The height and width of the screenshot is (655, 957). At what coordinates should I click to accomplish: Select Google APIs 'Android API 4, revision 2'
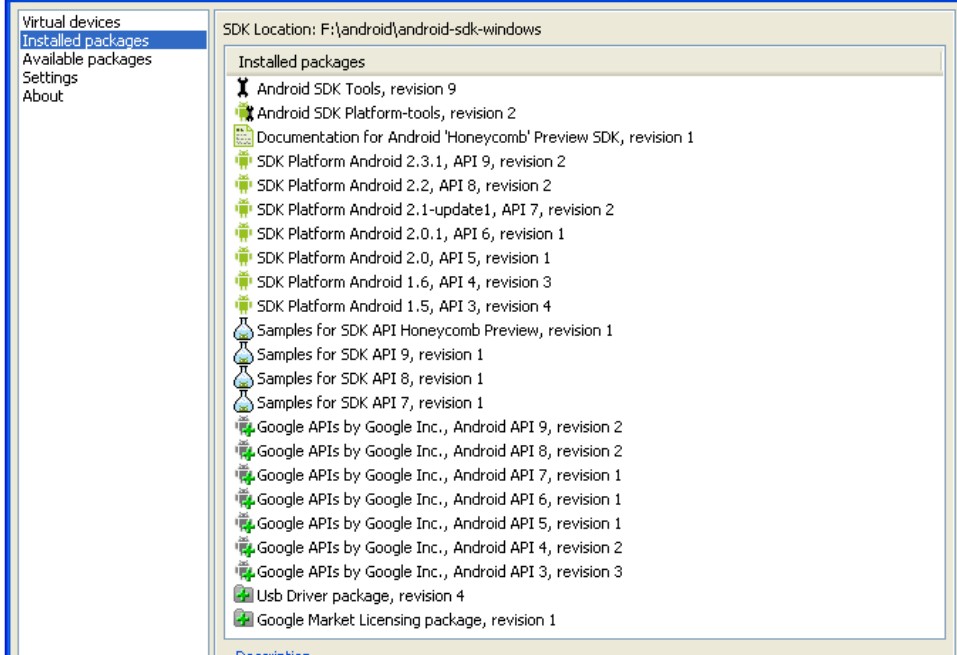[x=439, y=547]
